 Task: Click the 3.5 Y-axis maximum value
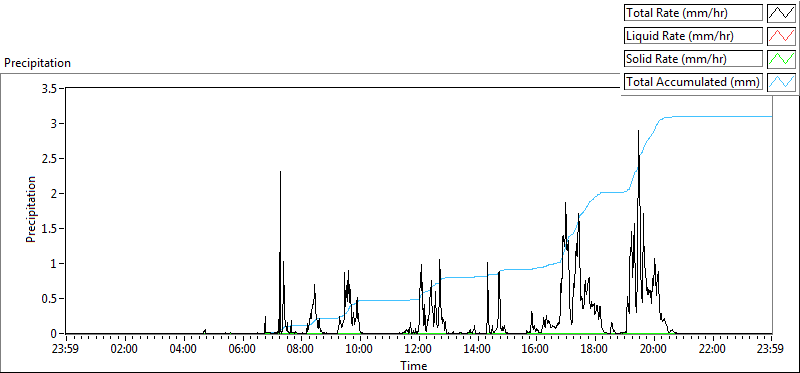tap(48, 88)
